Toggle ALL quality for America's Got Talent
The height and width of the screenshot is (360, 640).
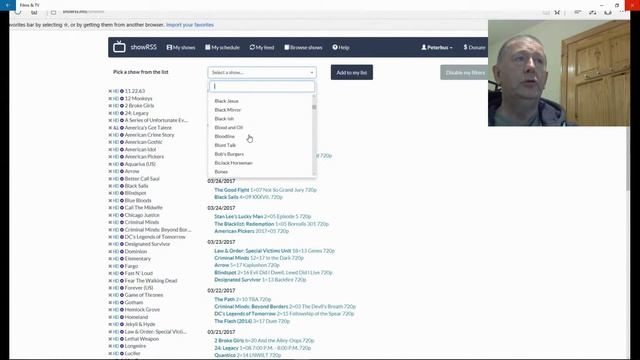point(116,128)
